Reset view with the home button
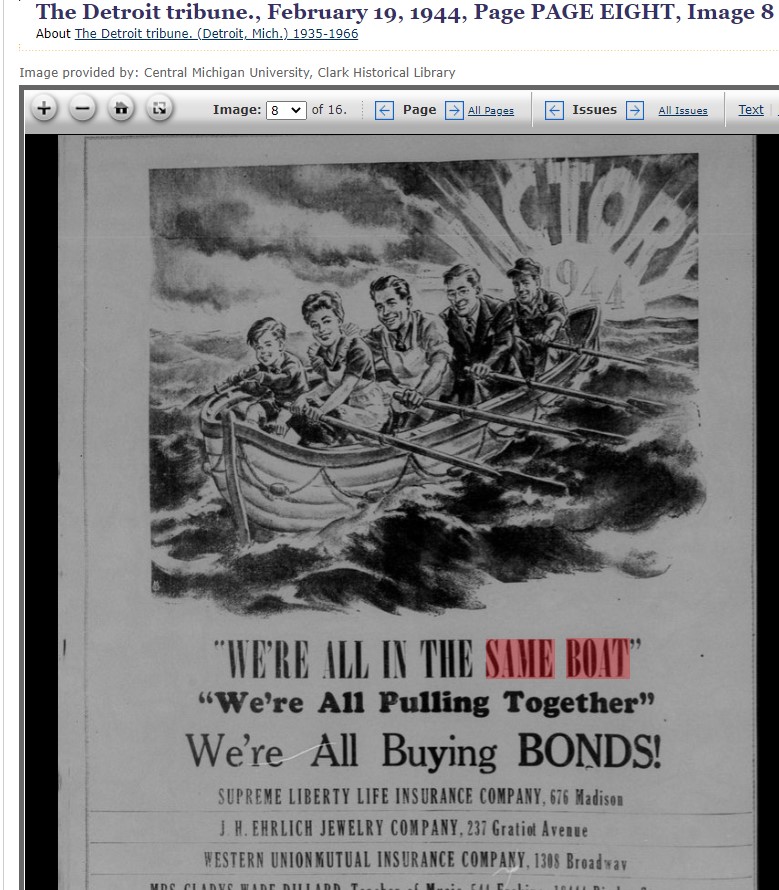 click(x=121, y=108)
